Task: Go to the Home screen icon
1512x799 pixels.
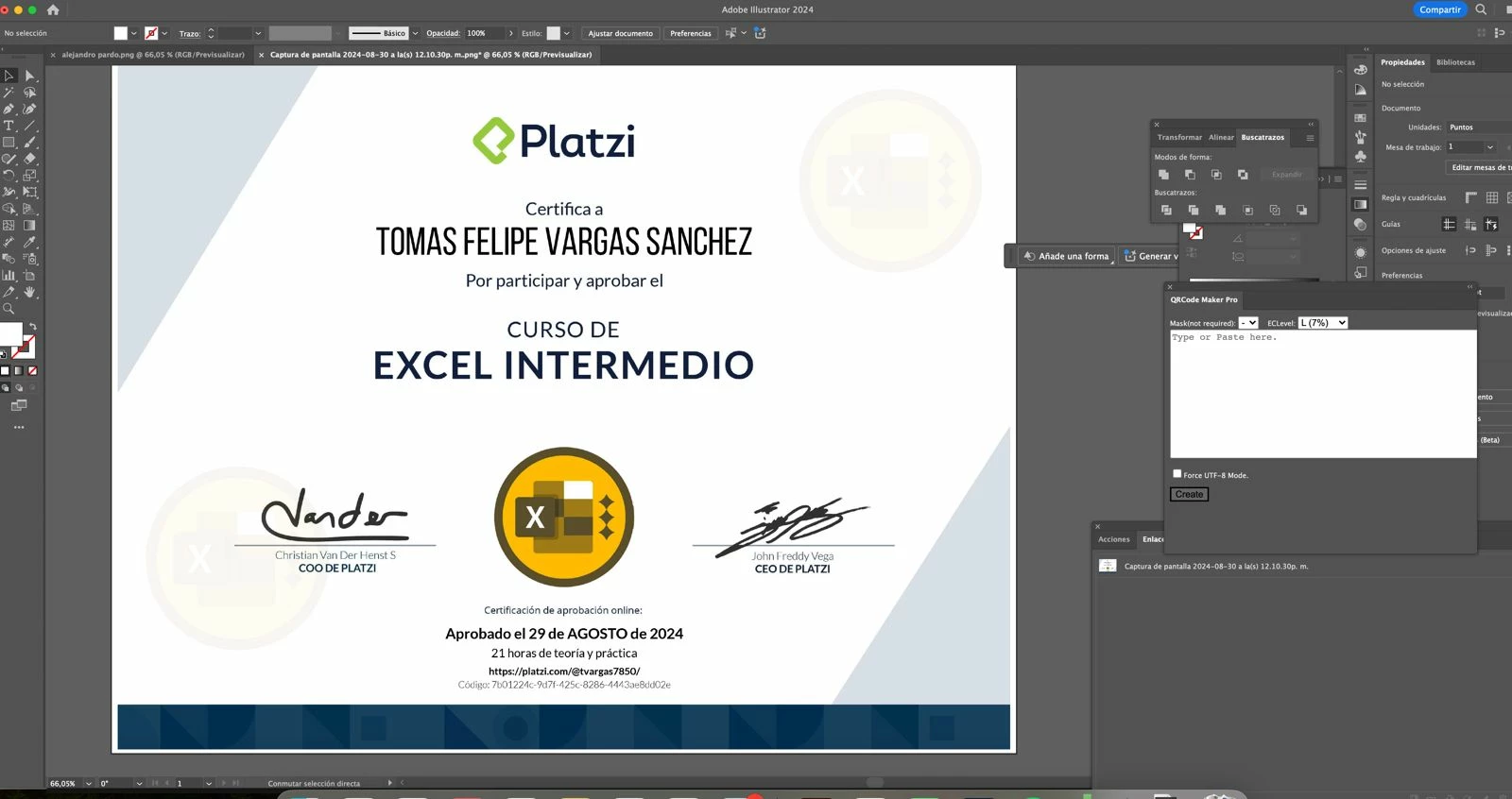Action: (53, 9)
